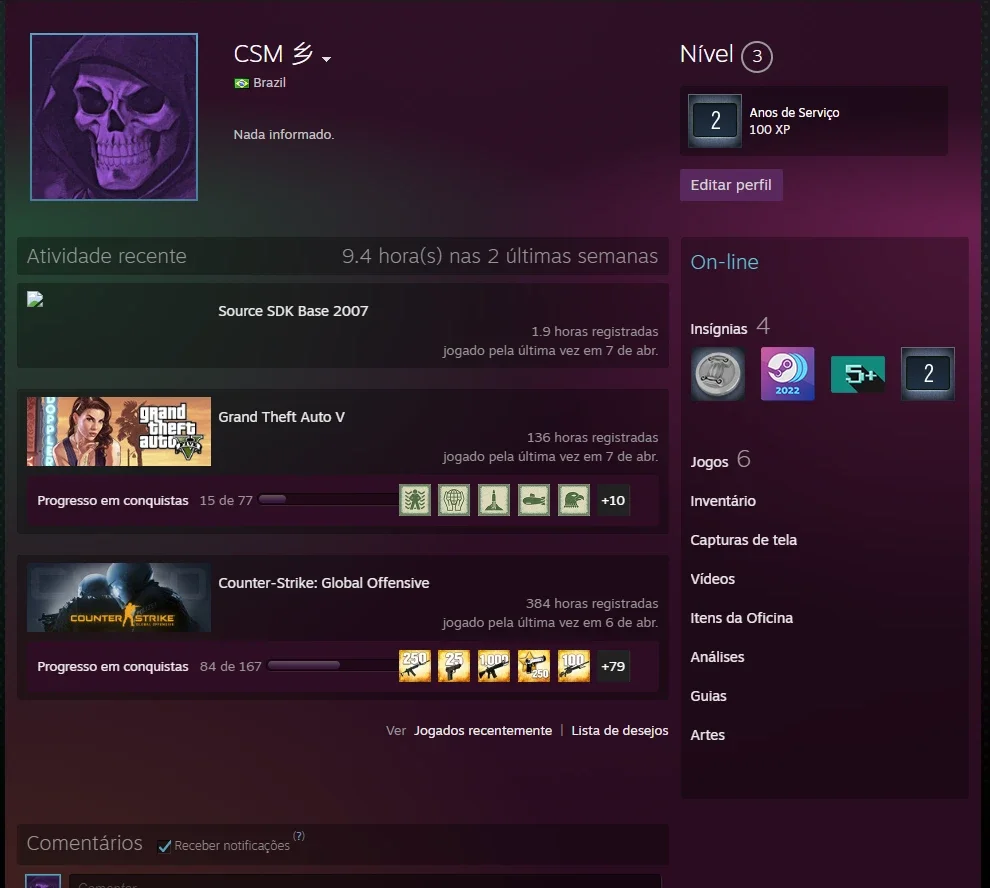Open CS:GO 100 sniper achievement icon
Screen dimensions: 990x888
coord(574,666)
